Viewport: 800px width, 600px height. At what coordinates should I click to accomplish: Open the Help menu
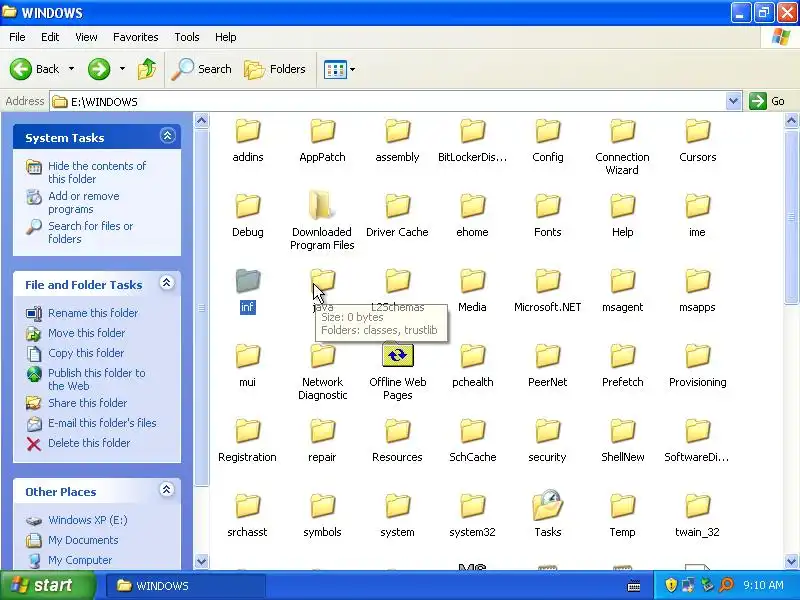click(226, 37)
